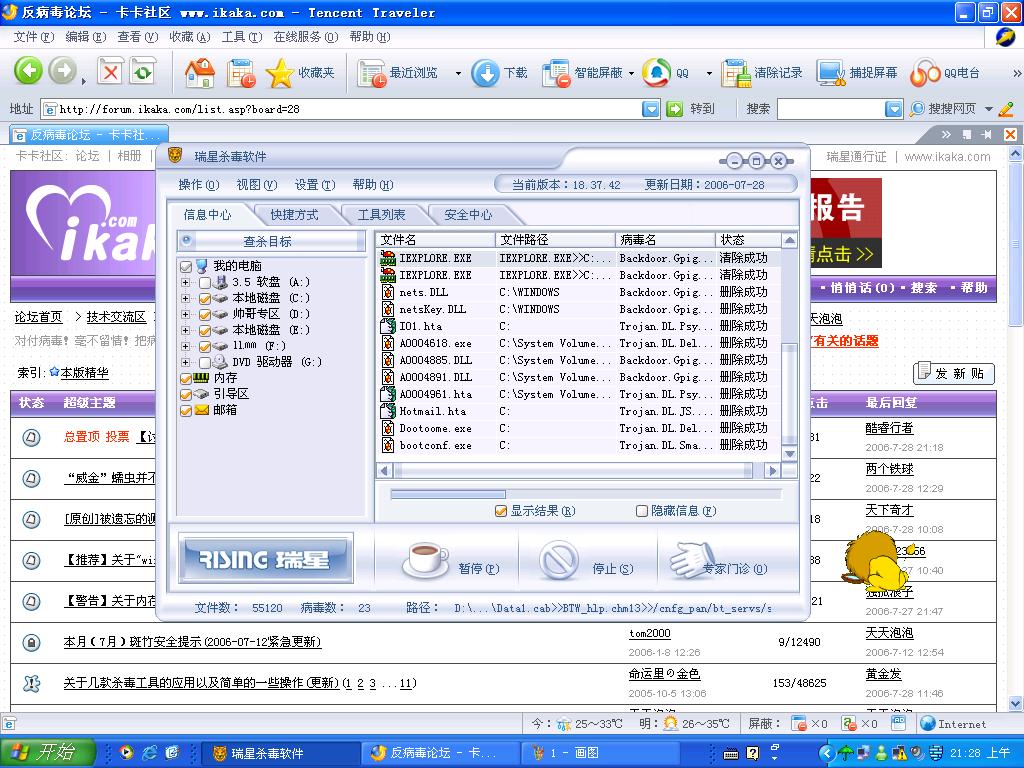This screenshot has width=1024, height=768.
Task: Click the 清除记录 clear history icon
Action: [x=736, y=73]
